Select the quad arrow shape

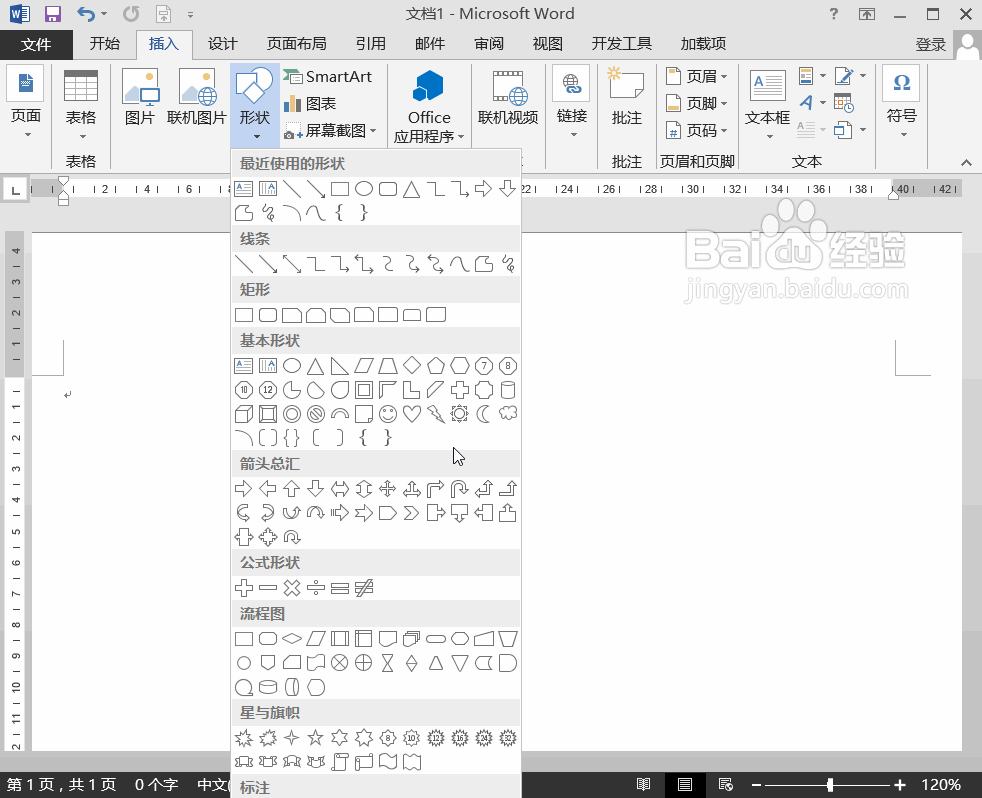point(388,489)
